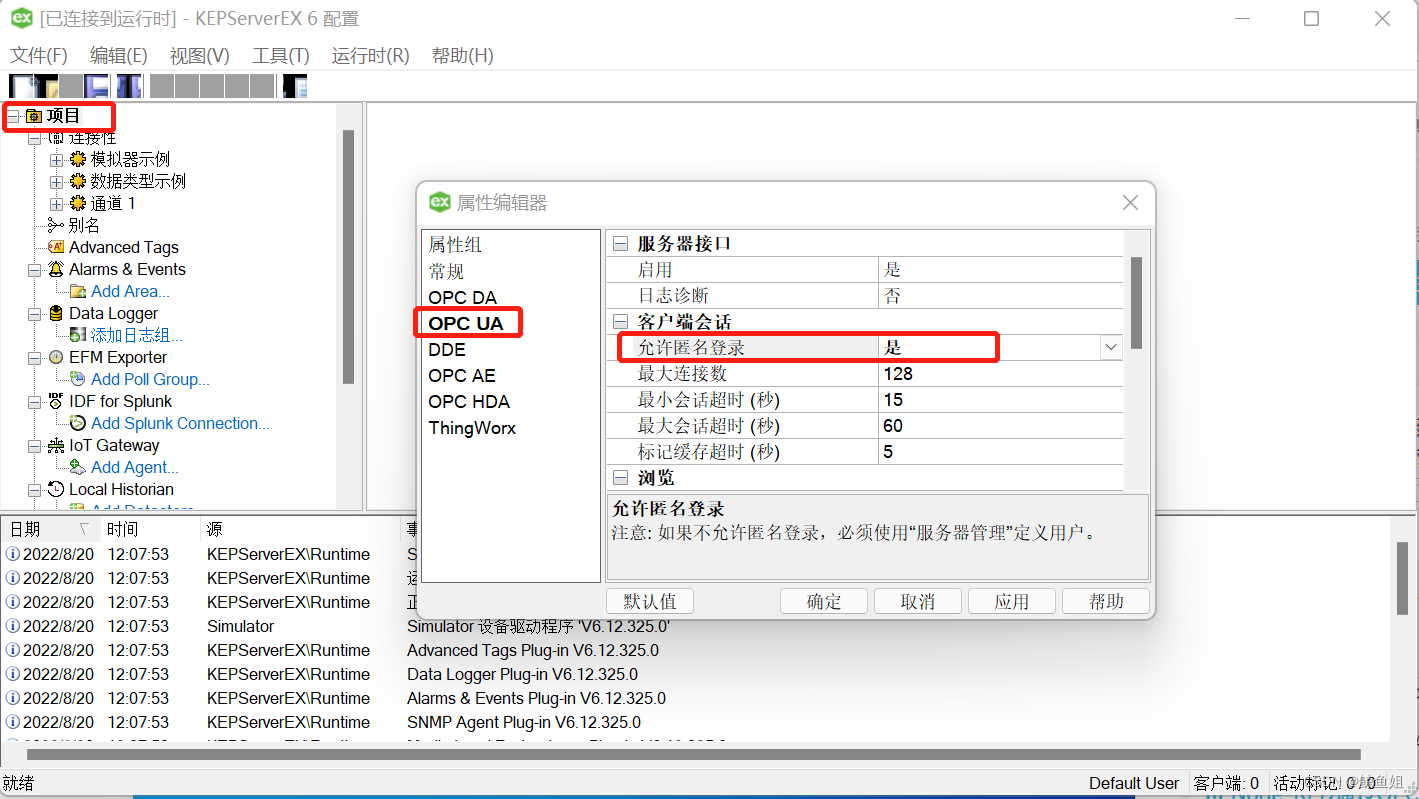Open the 帮助(H) menu
Image resolution: width=1419 pixels, height=799 pixels.
point(463,56)
